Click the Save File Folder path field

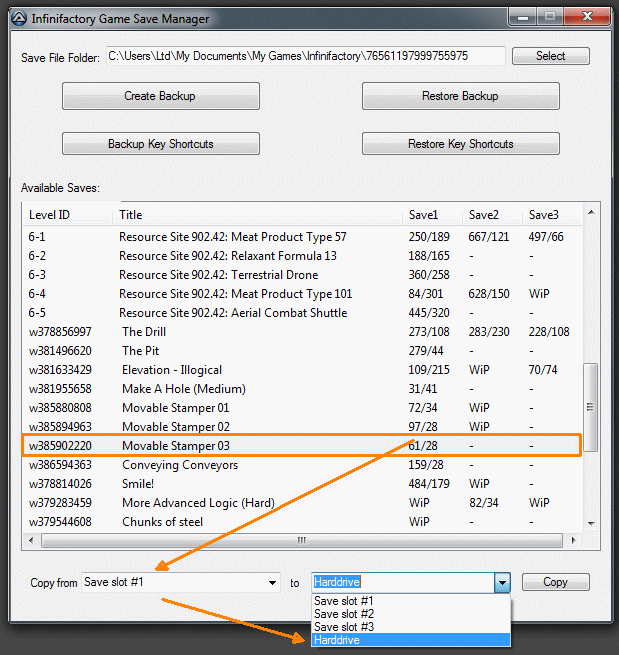click(x=305, y=56)
